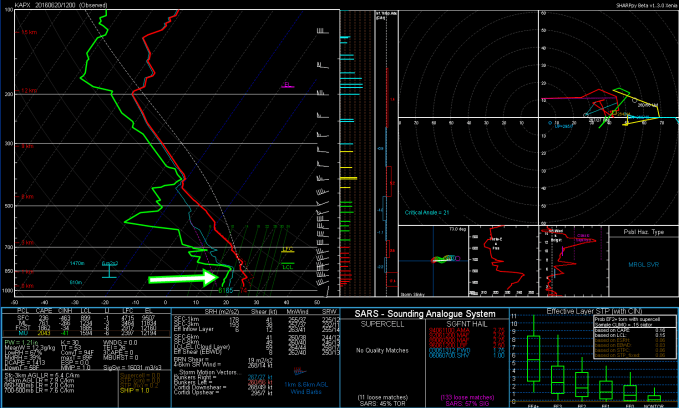Click the SHIP = 1.0 value
The width and height of the screenshot is (679, 408).
click(134, 390)
